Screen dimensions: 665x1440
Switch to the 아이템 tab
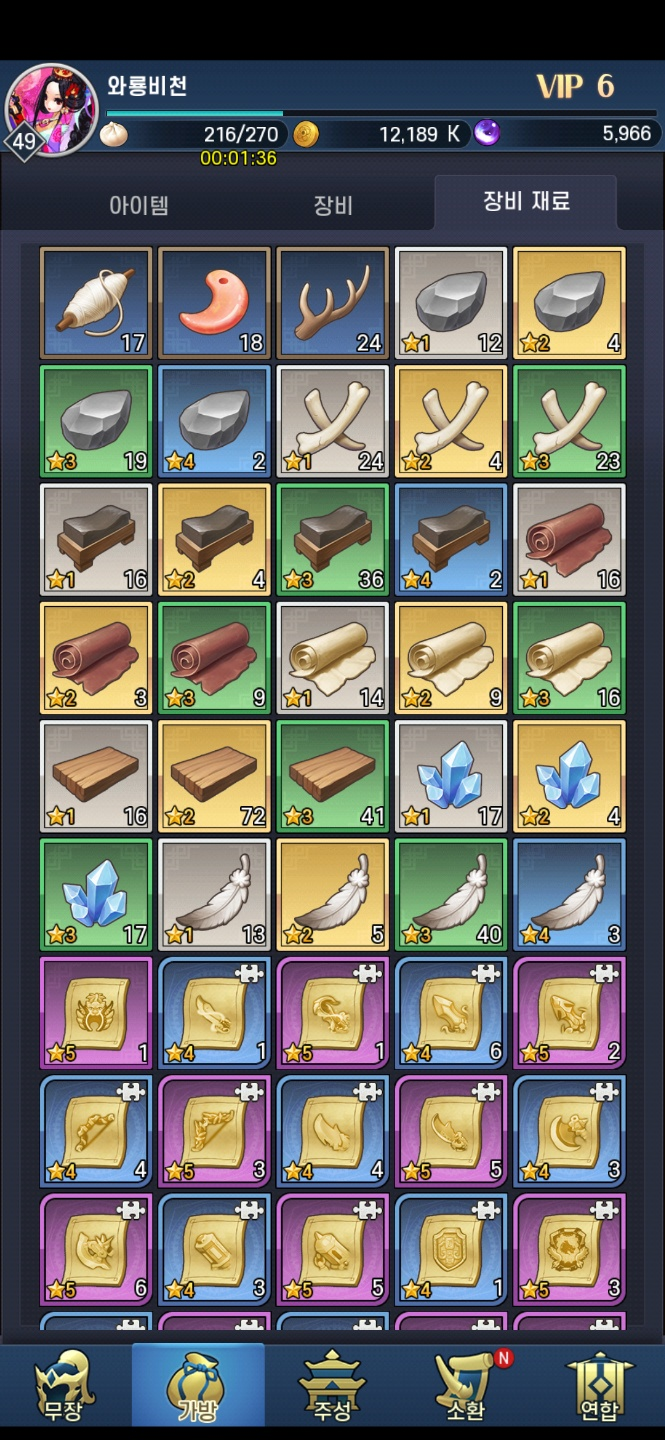point(139,206)
